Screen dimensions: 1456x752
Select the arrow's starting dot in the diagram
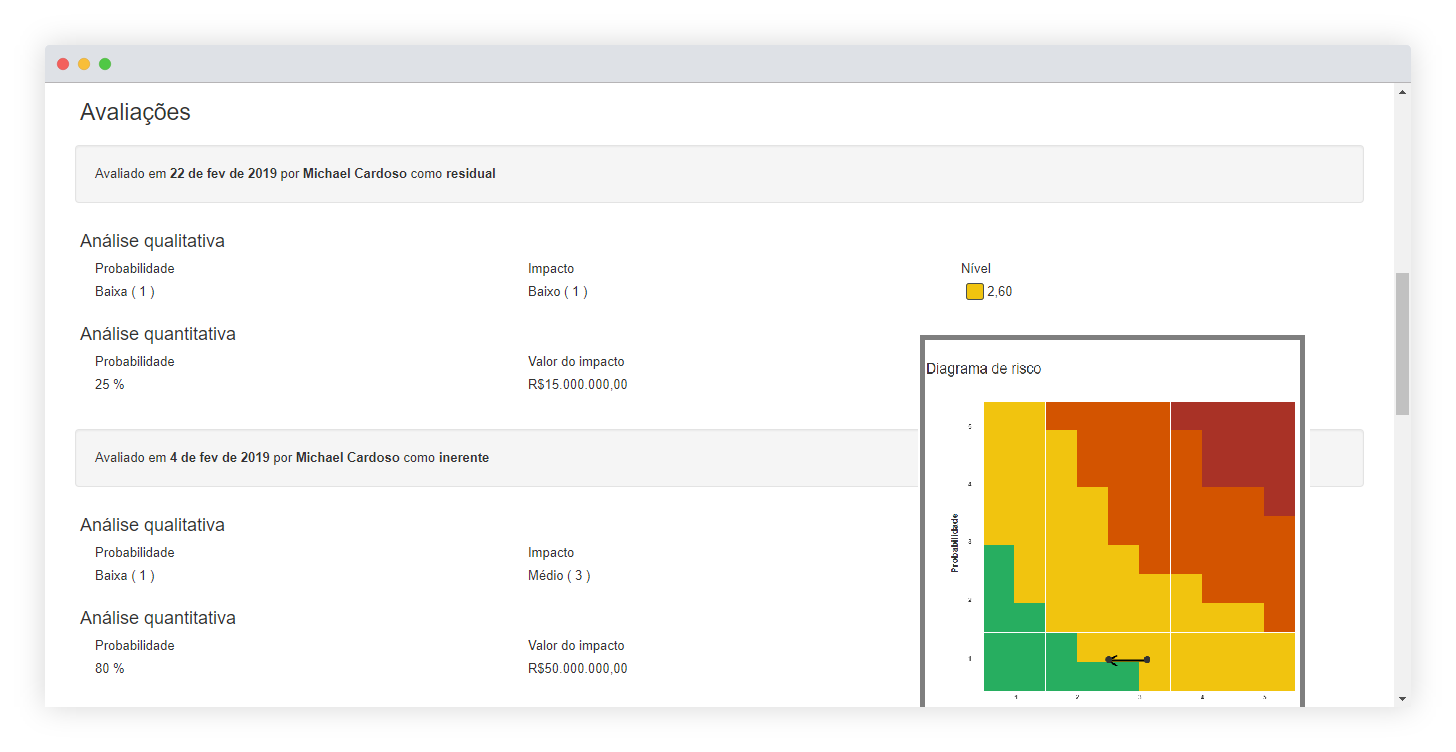[1147, 659]
